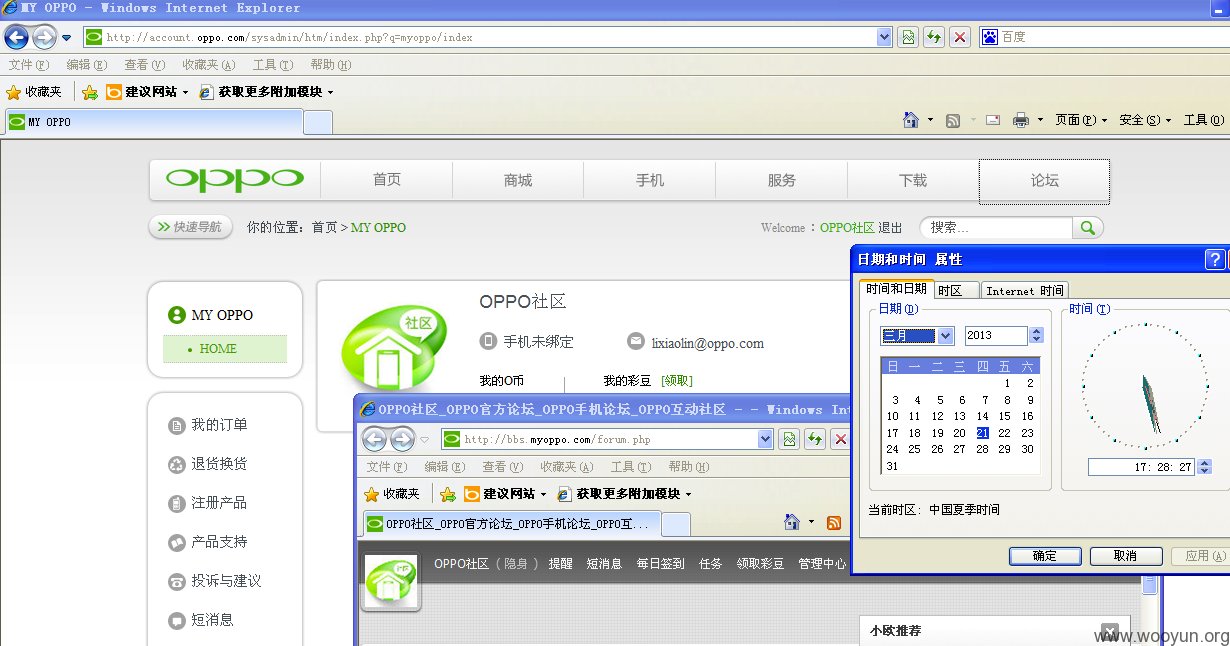Screen dimensions: 1230x646
Task: Click refresh icon in MY OPPO window
Action: point(934,37)
